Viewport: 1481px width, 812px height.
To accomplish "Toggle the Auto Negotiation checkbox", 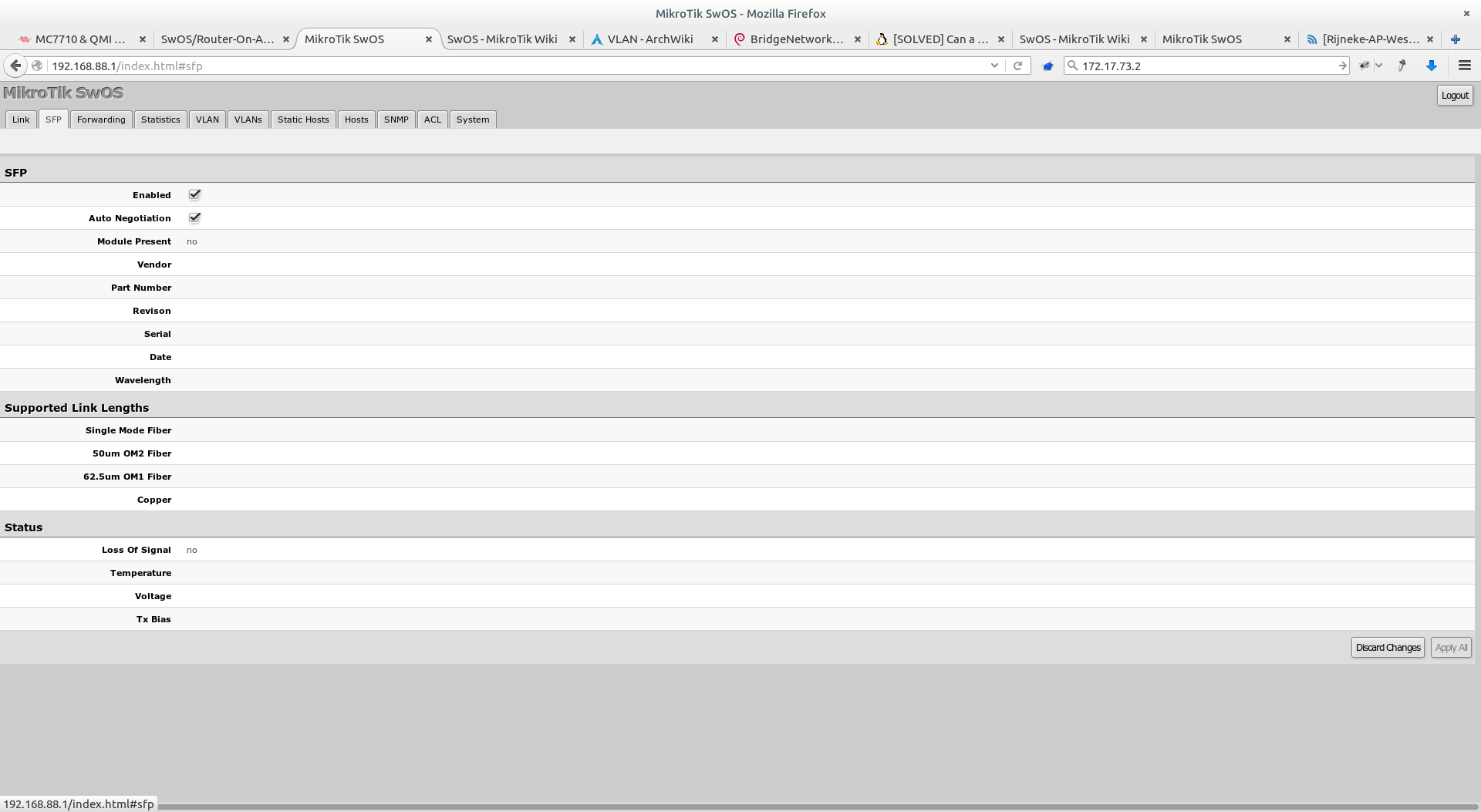I will coord(194,218).
